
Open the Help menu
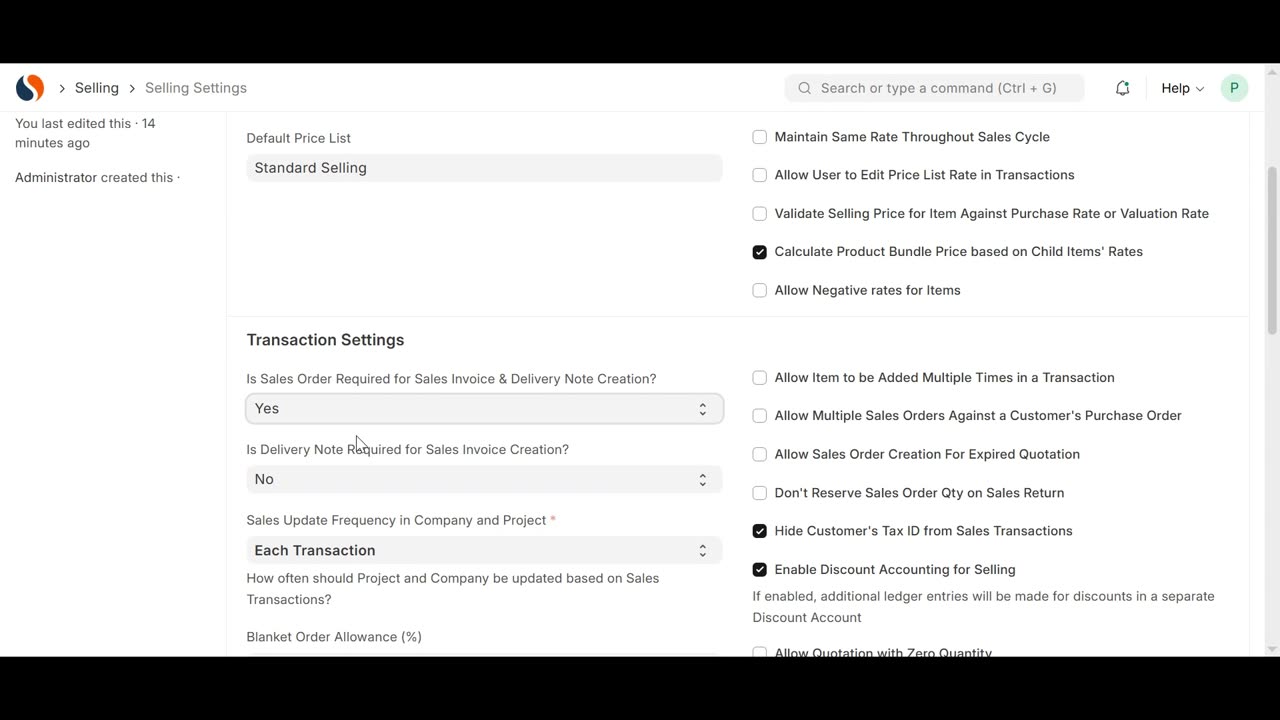(1182, 88)
